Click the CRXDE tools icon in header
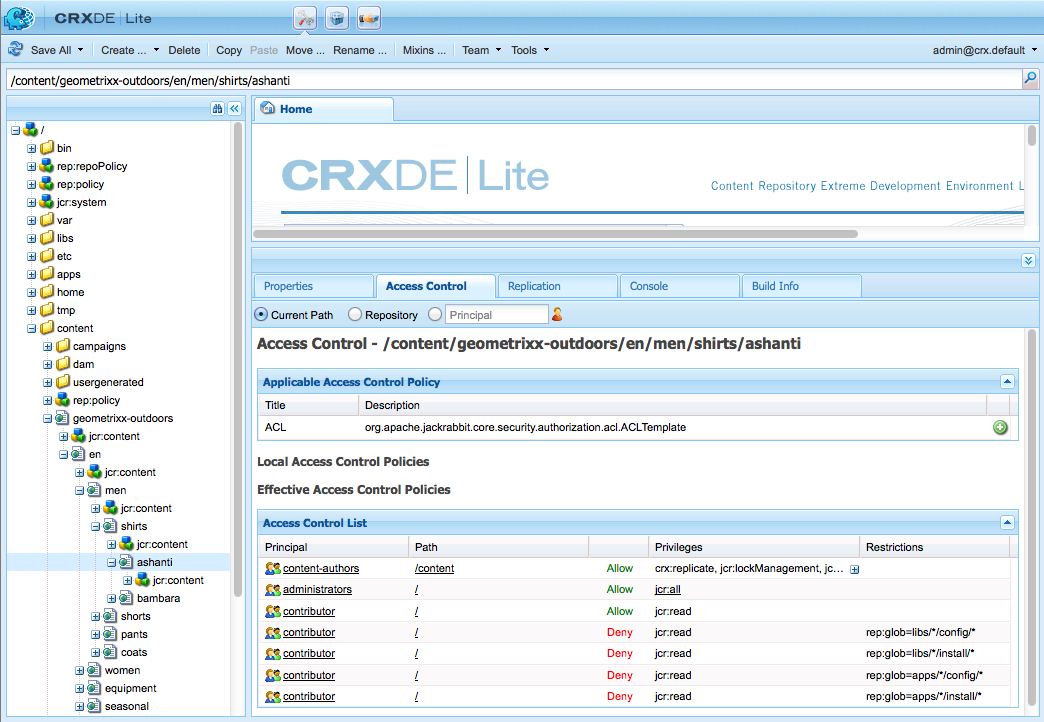 tap(305, 18)
